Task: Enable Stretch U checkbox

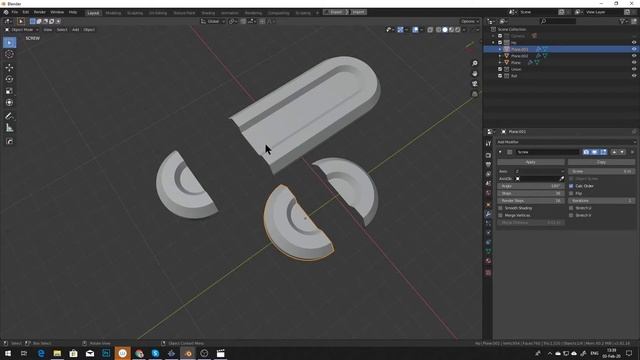Action: pyautogui.click(x=571, y=208)
